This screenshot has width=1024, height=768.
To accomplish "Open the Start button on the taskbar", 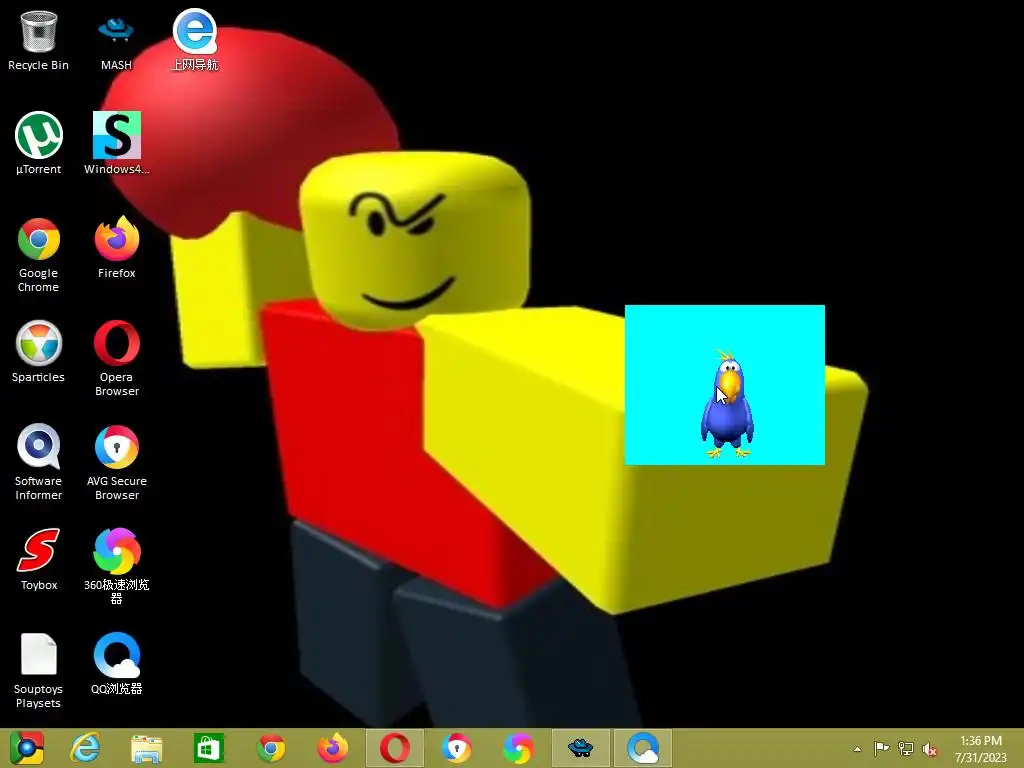I will 27,748.
